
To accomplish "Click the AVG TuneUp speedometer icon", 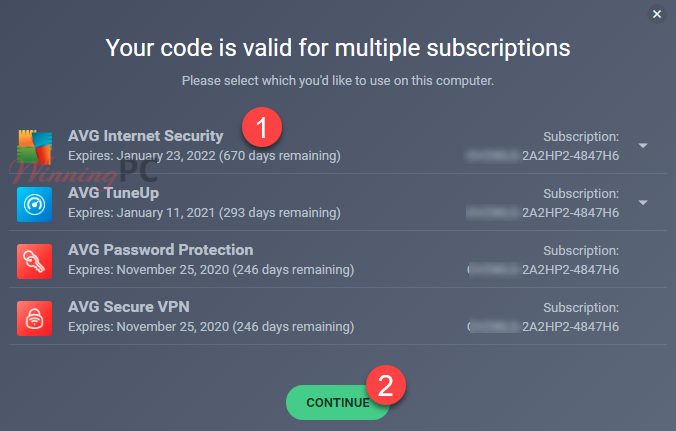I will tap(34, 204).
